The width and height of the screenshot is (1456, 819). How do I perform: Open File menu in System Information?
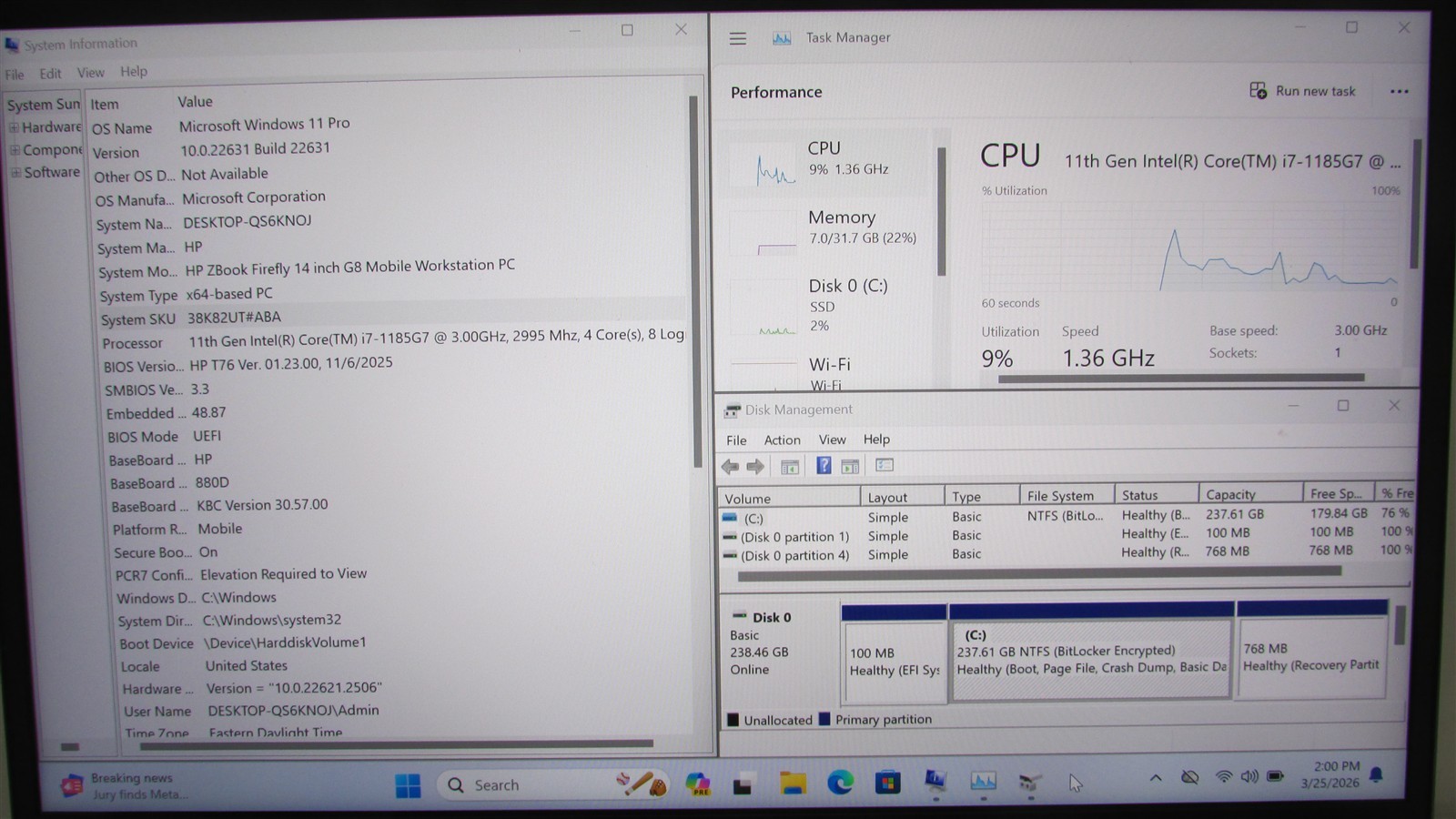(15, 75)
